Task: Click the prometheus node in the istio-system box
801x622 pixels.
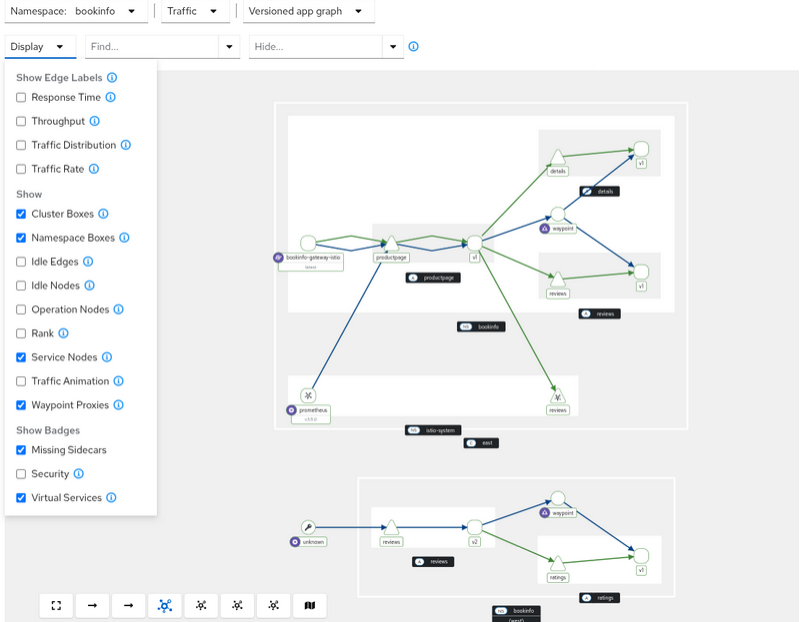Action: (310, 396)
